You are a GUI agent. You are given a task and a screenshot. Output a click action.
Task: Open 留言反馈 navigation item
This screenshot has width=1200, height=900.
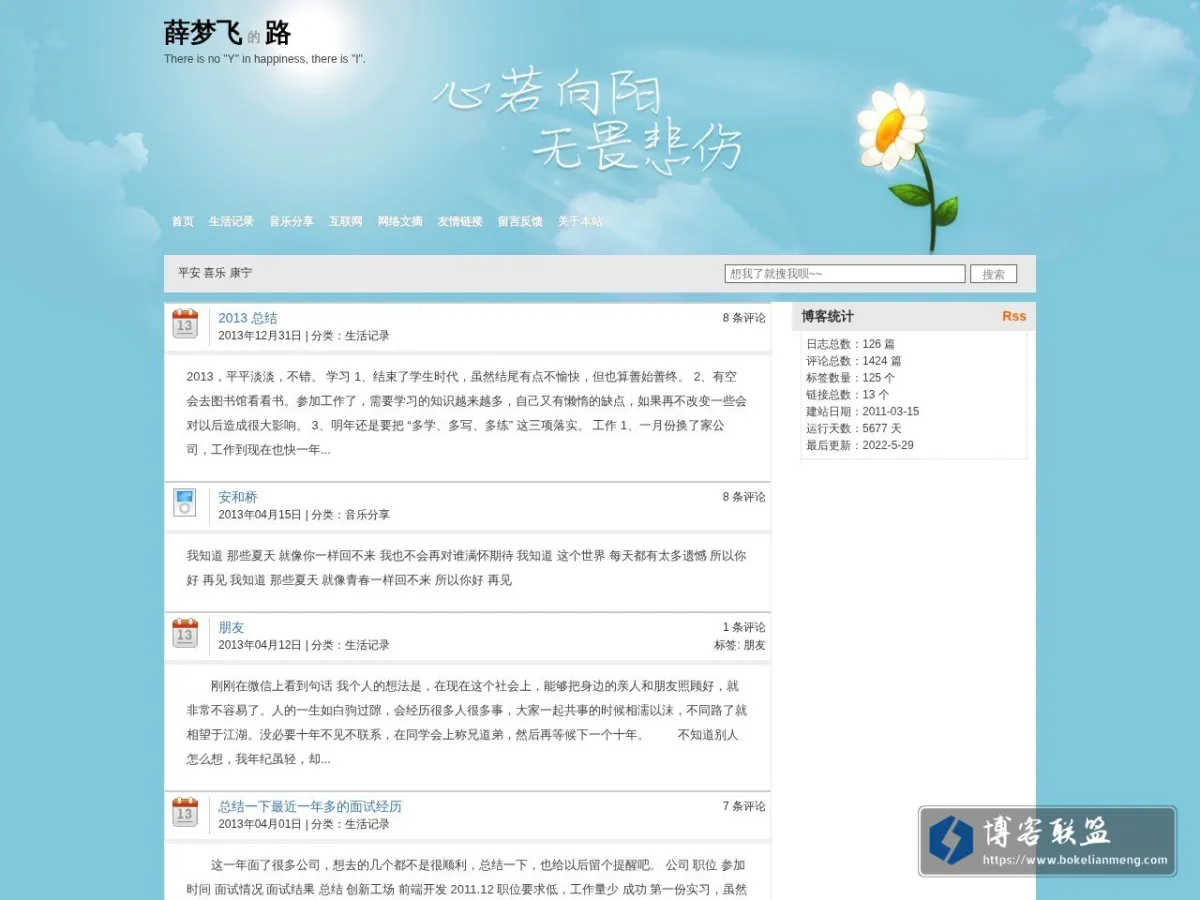pyautogui.click(x=520, y=222)
